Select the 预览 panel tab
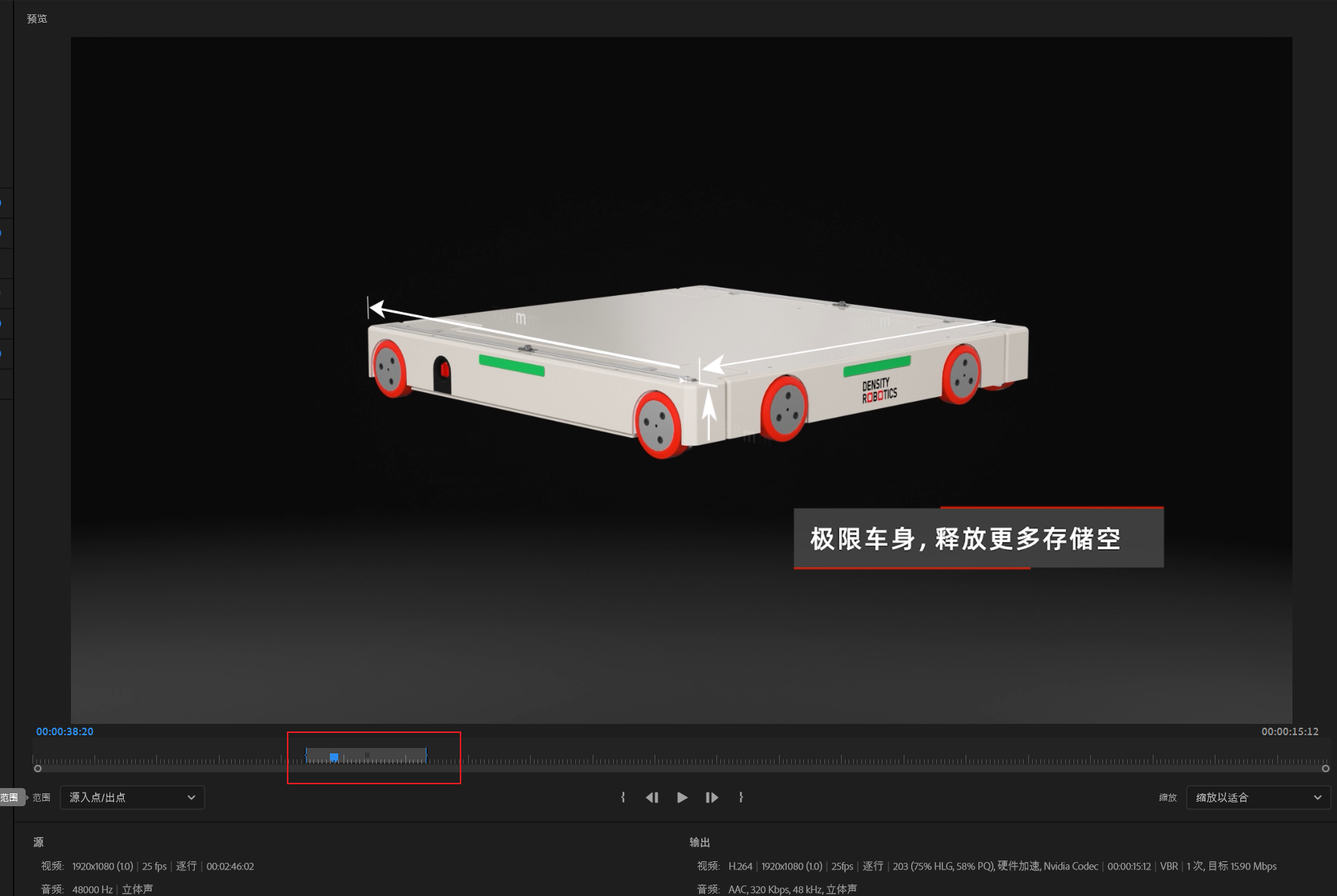The image size is (1337, 896). coord(37,19)
